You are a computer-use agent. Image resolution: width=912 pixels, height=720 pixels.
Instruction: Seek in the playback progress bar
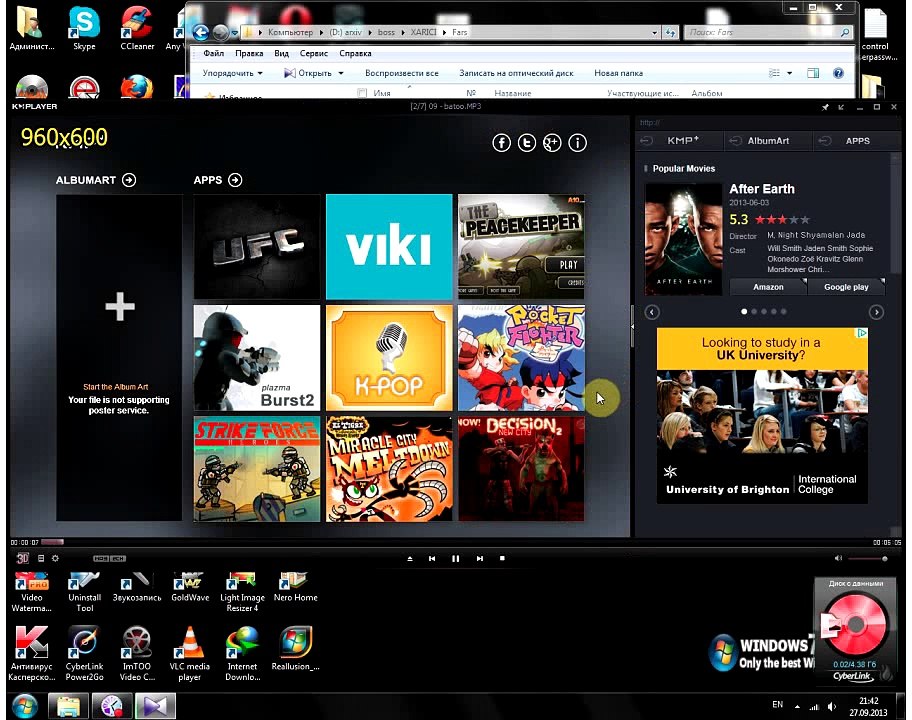[x=455, y=542]
